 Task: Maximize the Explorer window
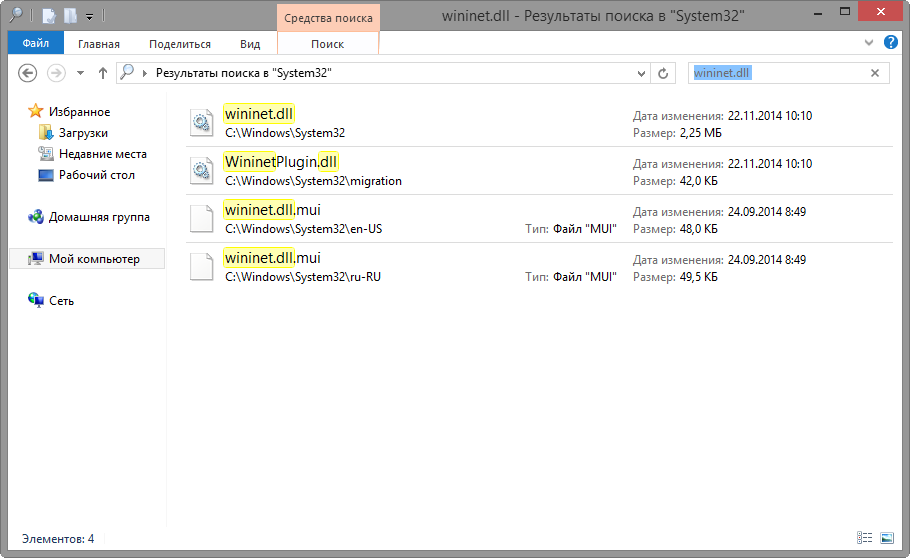pos(845,12)
